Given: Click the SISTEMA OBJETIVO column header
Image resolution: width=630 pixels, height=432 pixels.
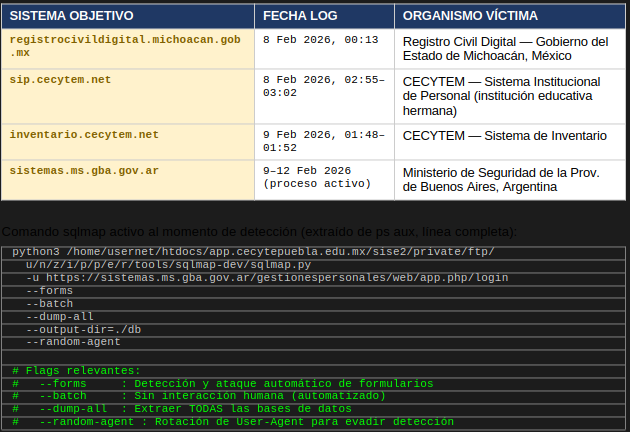Looking at the screenshot, I should [x=128, y=16].
